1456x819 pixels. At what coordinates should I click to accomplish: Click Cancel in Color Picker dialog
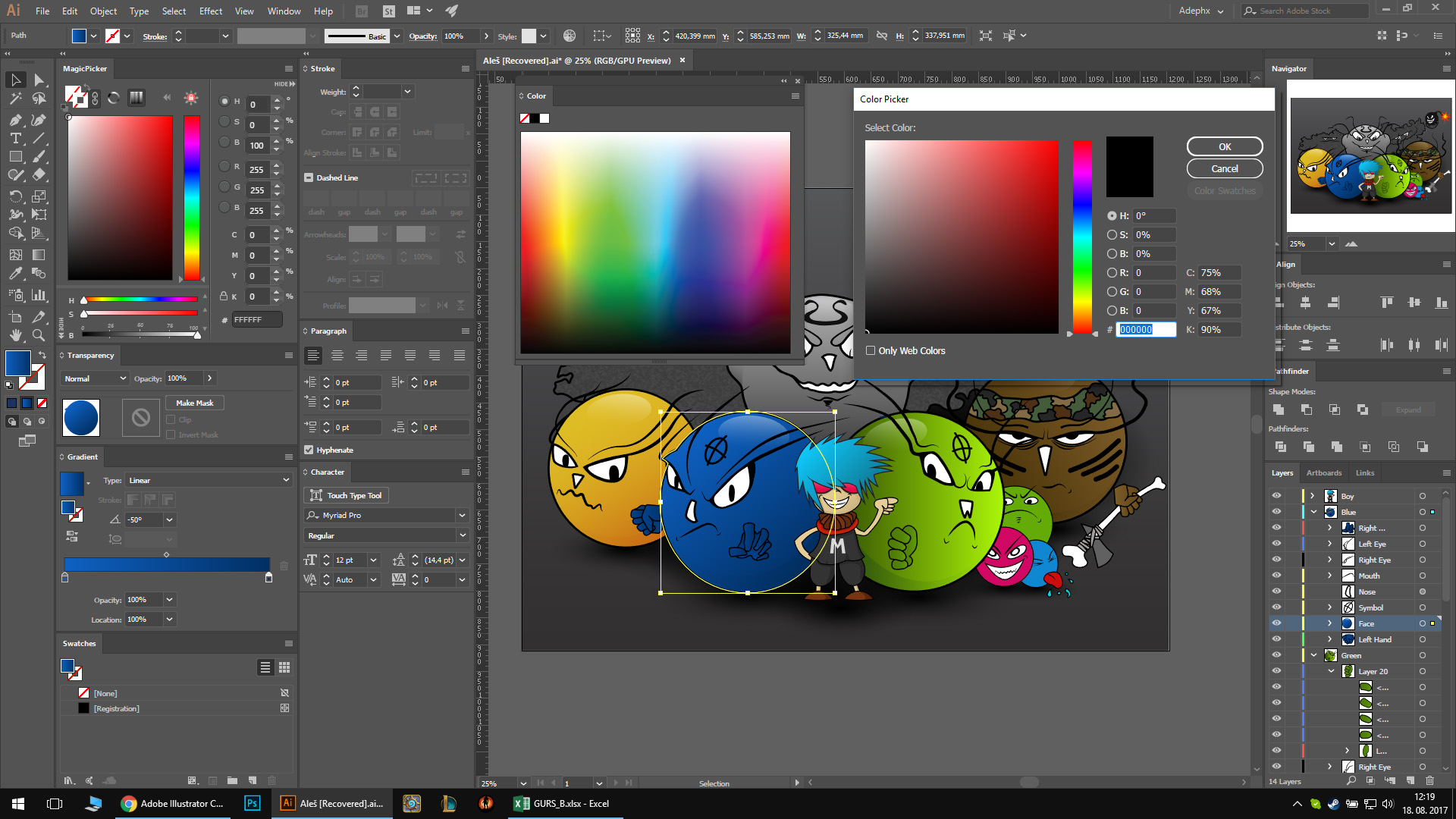1223,168
